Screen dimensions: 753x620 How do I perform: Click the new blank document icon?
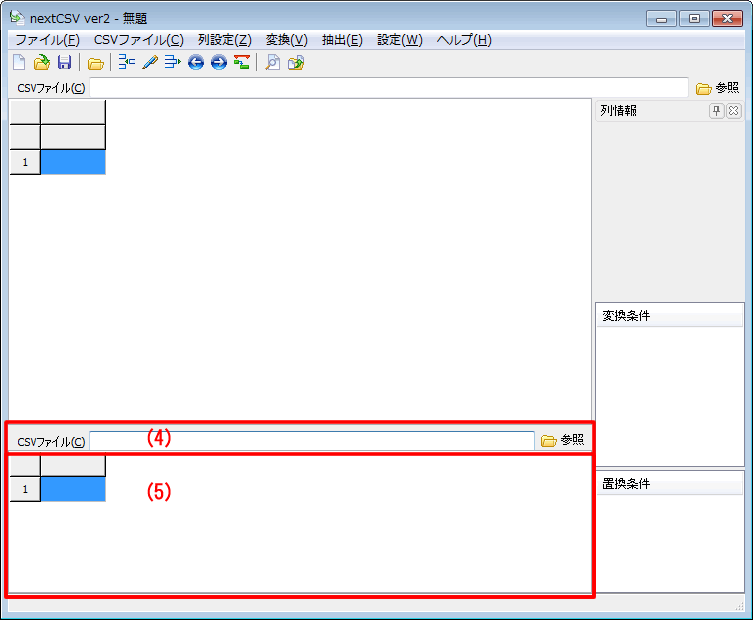(x=19, y=63)
